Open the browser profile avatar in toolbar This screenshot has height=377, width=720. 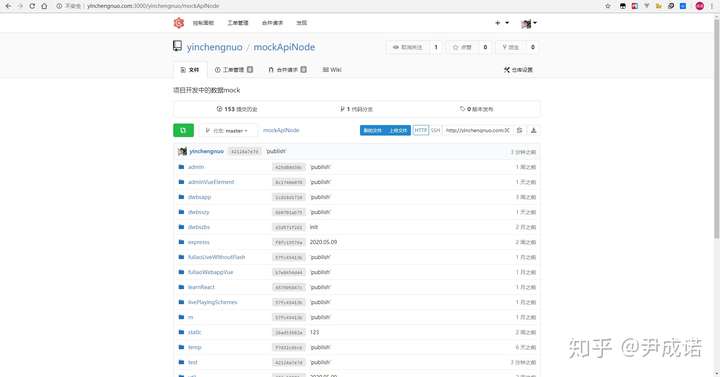699,6
